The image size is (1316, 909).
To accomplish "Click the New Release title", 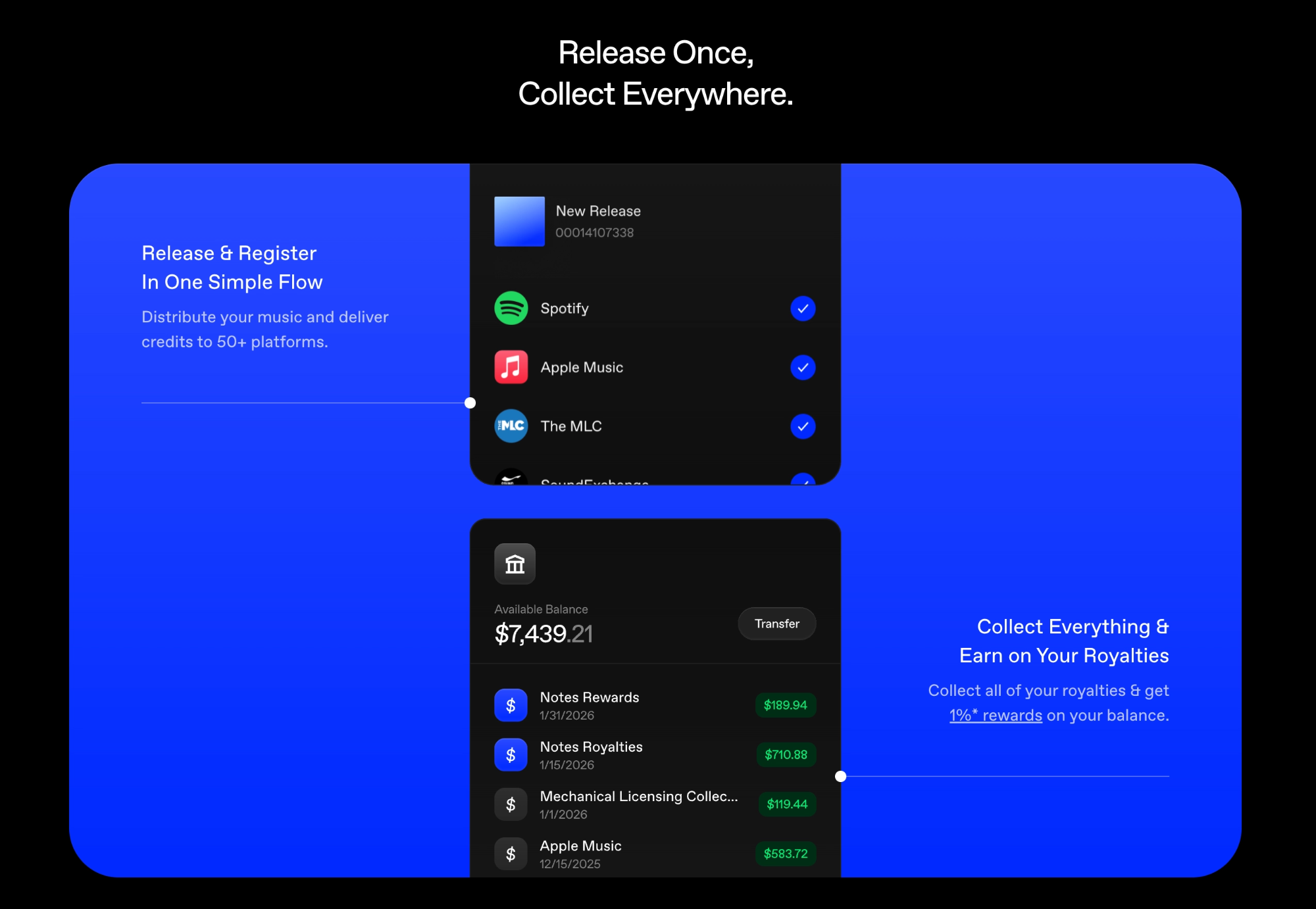I will tap(598, 211).
